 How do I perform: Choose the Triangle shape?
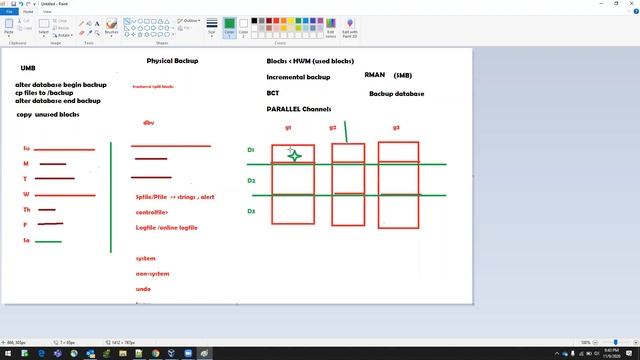[x=167, y=21]
